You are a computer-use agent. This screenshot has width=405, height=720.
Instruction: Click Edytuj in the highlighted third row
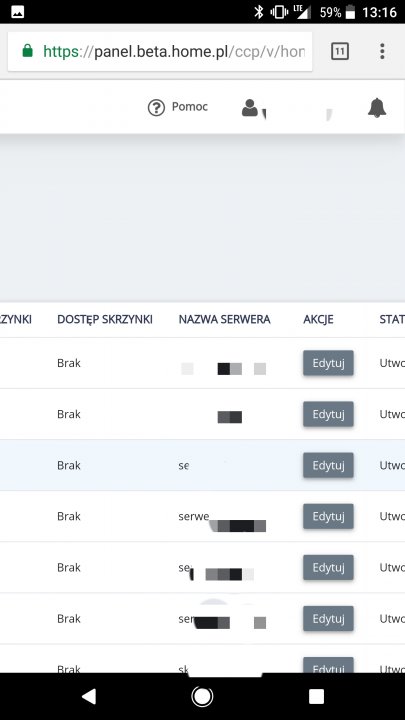pos(328,465)
